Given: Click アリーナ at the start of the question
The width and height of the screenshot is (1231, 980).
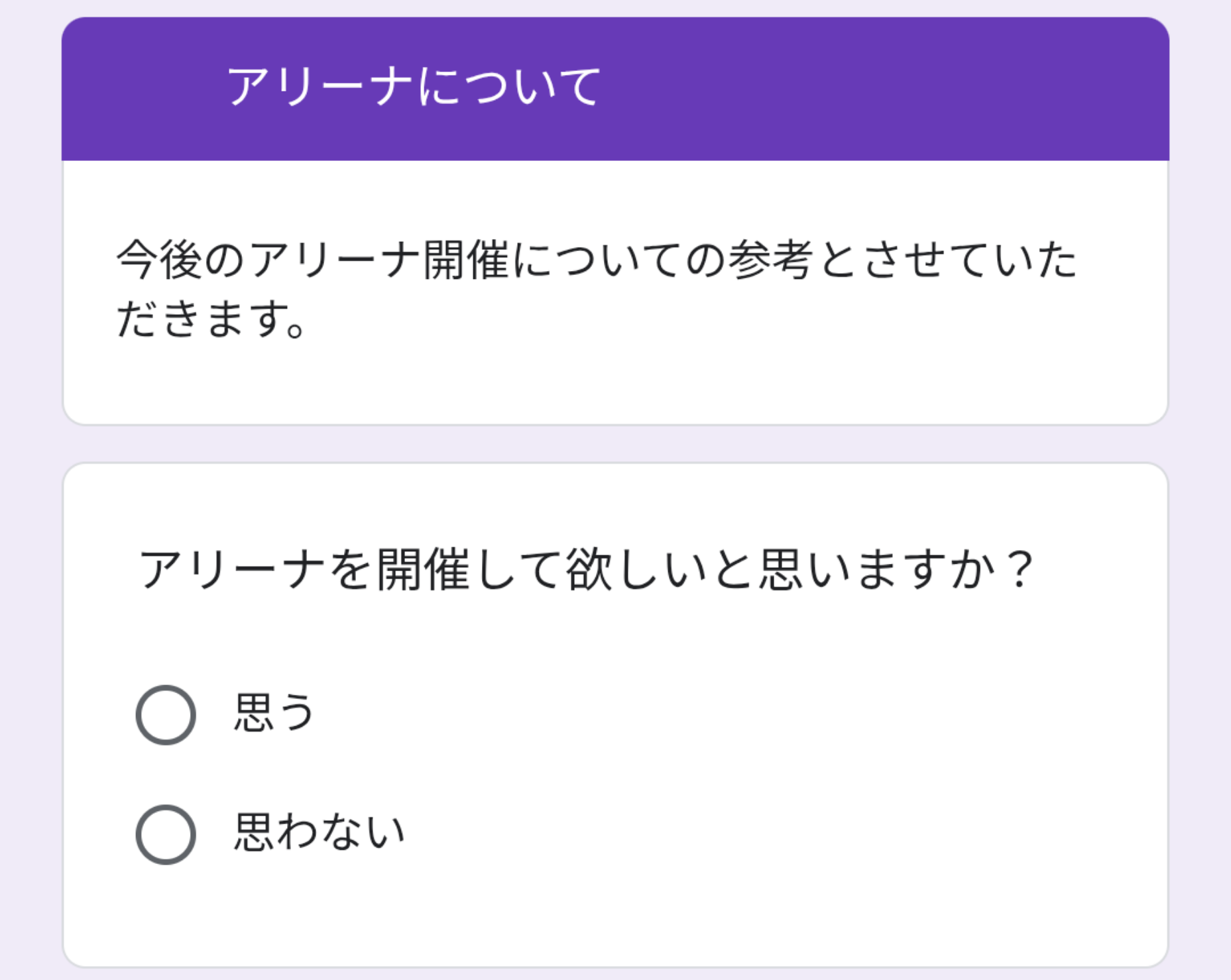Looking at the screenshot, I should [x=232, y=570].
